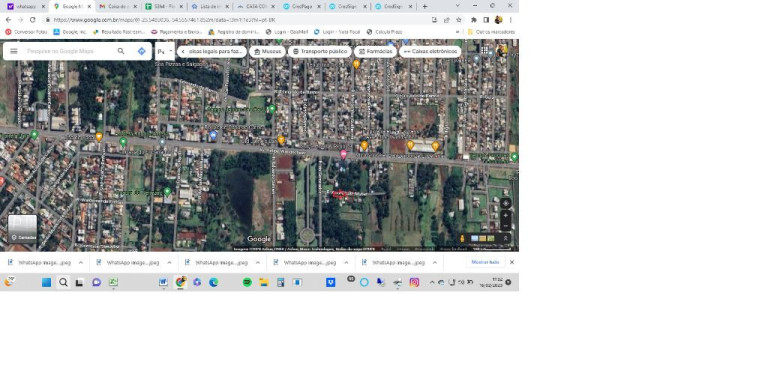Open Spotify from the taskbar

(247, 282)
